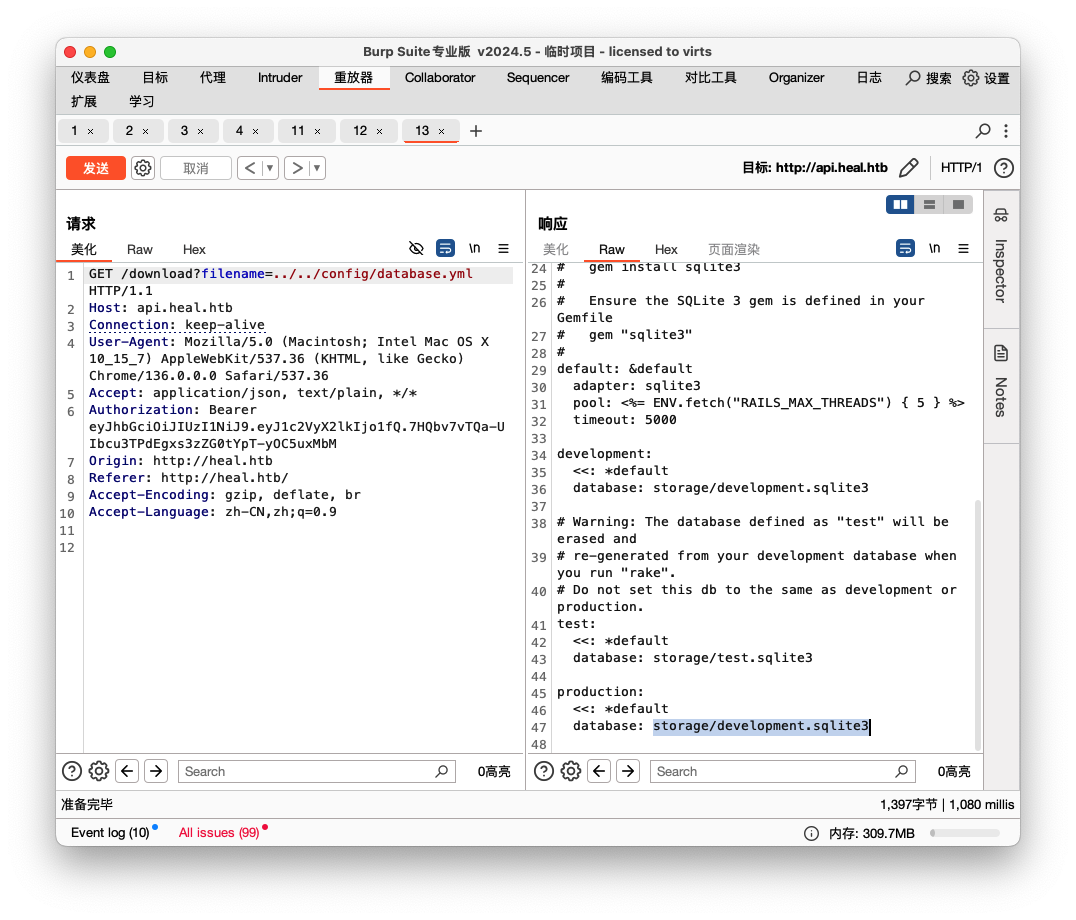This screenshot has height=920, width=1076.
Task: Open the Inspector side panel
Action: 1001,257
